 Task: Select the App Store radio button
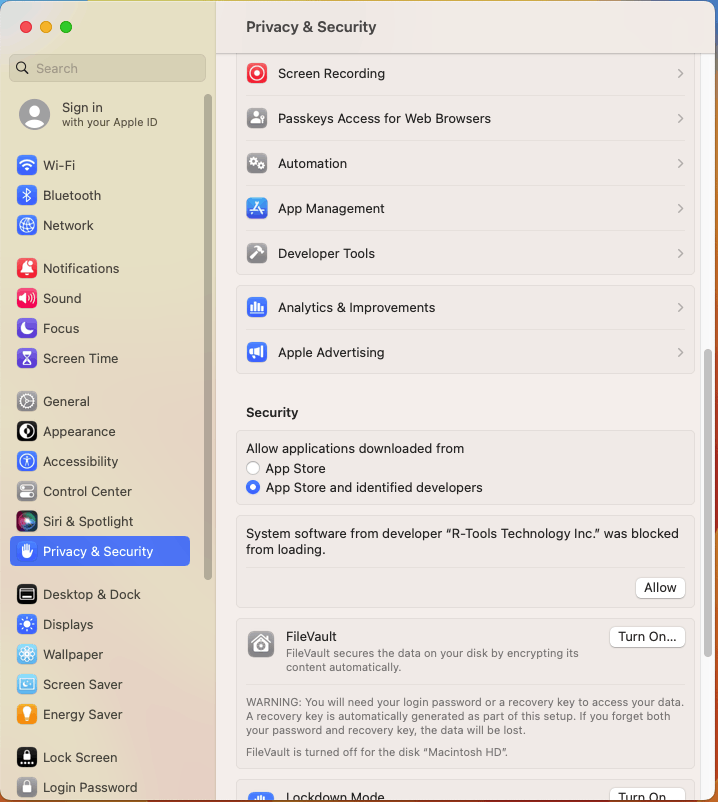[x=253, y=468]
